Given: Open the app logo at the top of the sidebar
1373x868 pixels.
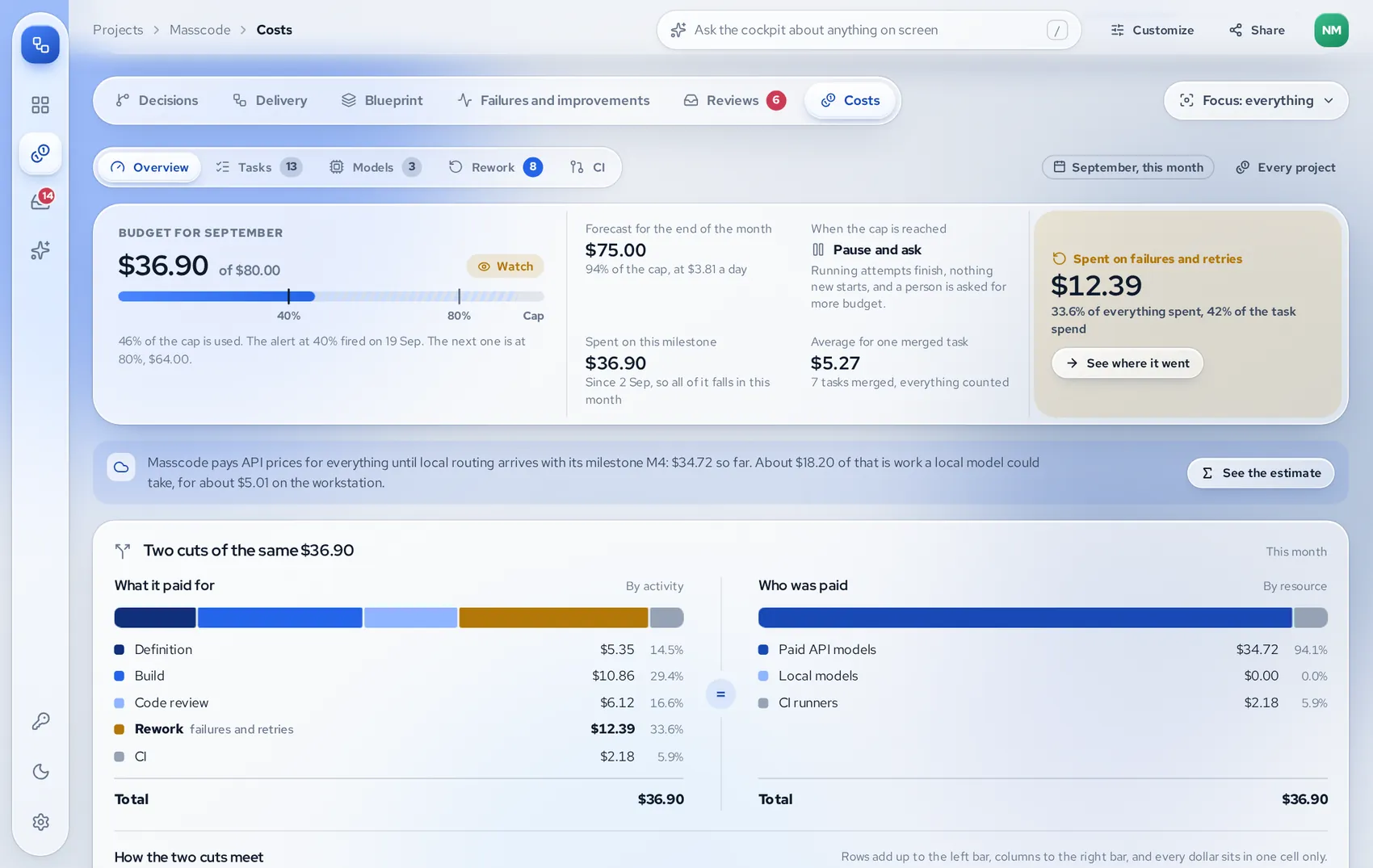Looking at the screenshot, I should (x=40, y=44).
